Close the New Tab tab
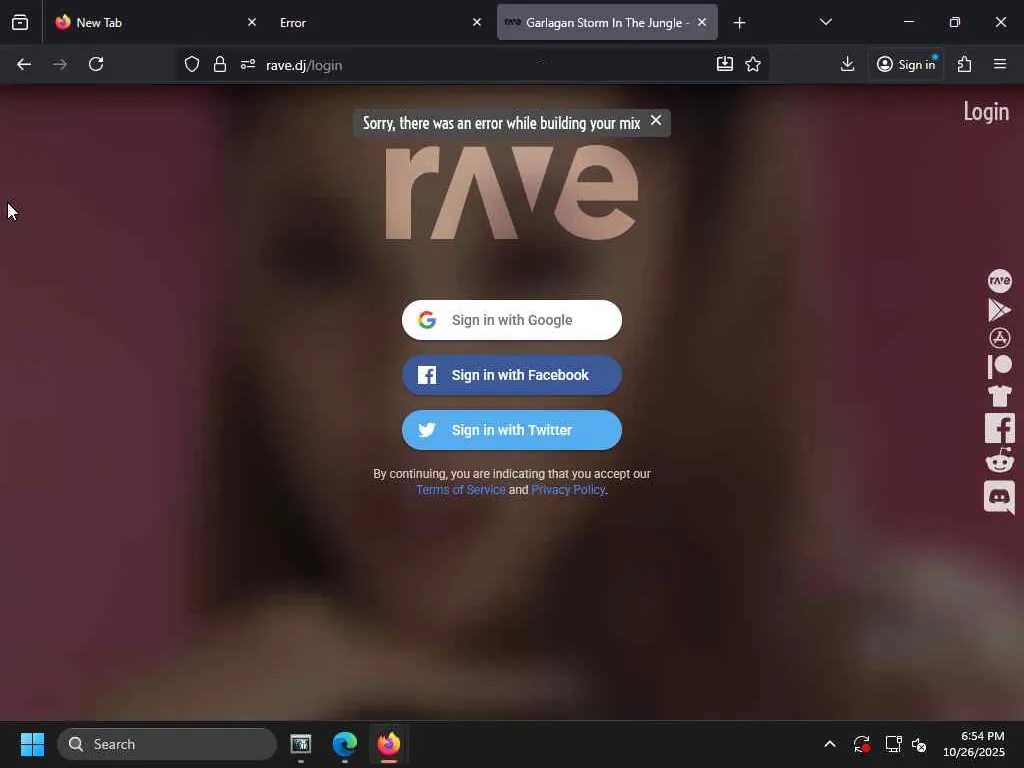Image resolution: width=1024 pixels, height=768 pixels. click(251, 22)
